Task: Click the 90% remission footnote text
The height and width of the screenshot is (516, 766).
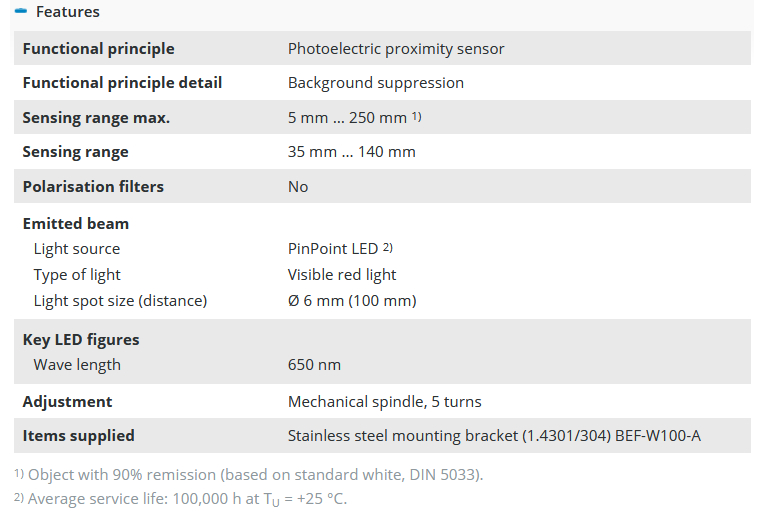Action: point(255,474)
